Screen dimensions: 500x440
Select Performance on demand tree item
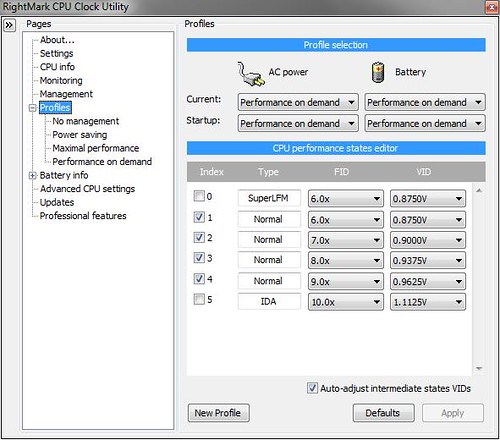[x=102, y=162]
